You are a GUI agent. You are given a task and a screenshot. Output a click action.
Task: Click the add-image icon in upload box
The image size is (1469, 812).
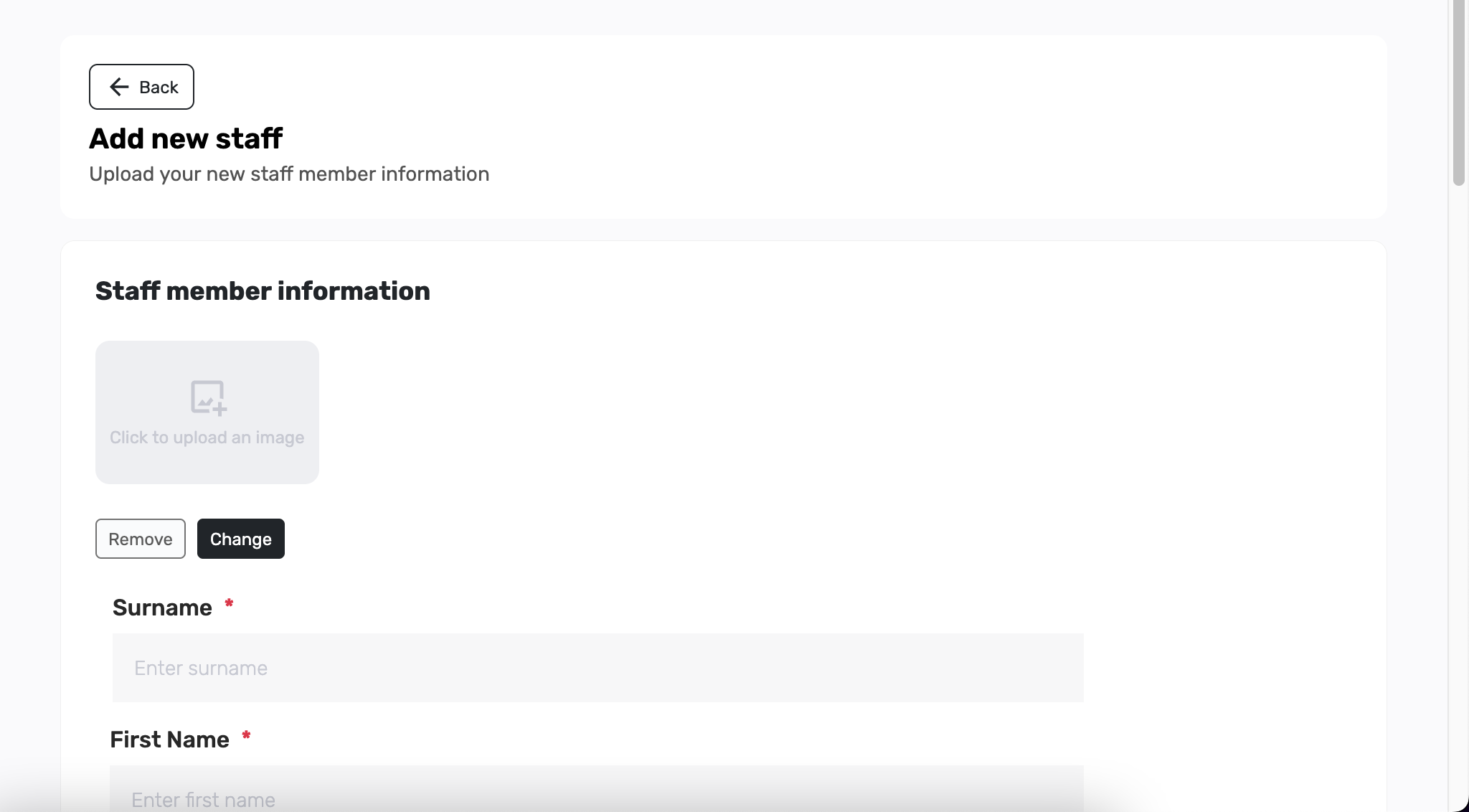[x=208, y=397]
